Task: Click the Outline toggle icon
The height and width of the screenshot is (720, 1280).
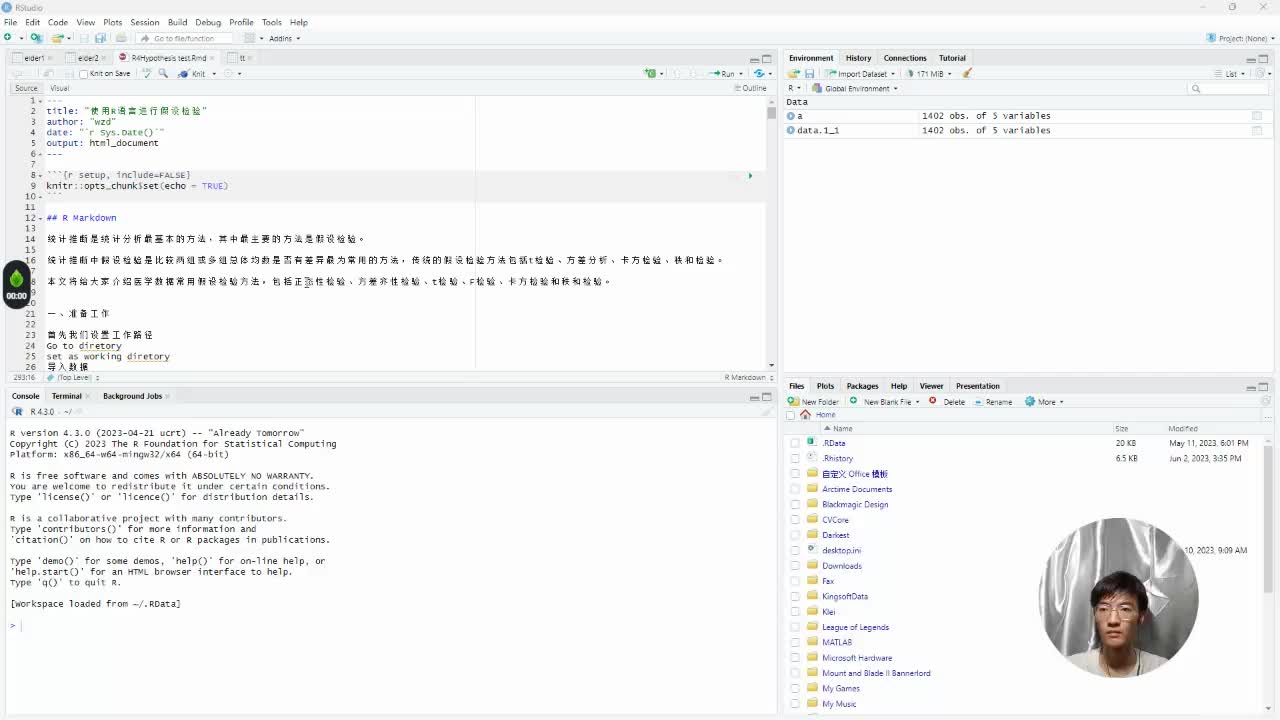Action: pyautogui.click(x=750, y=88)
